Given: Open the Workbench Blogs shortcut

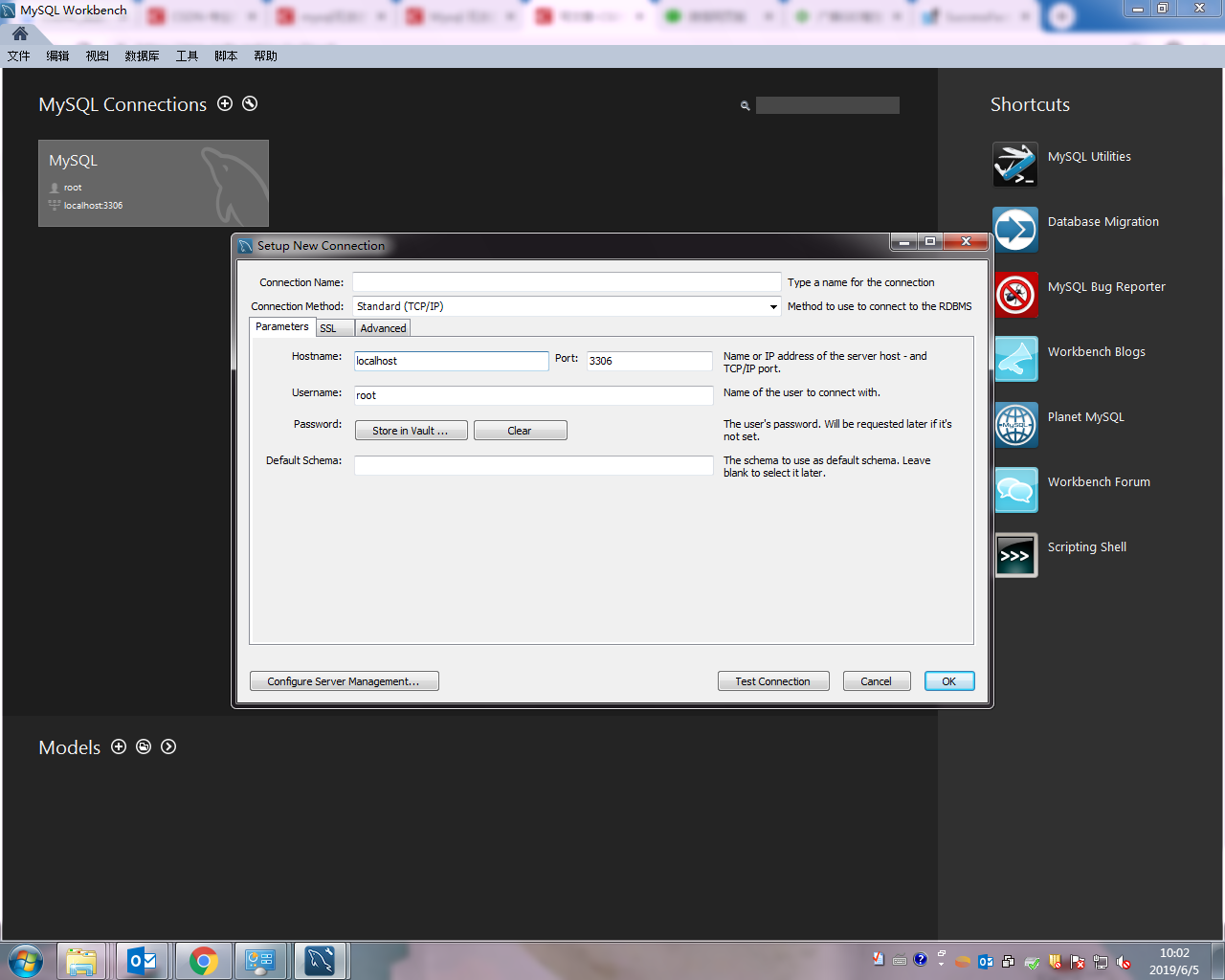Looking at the screenshot, I should coord(1014,359).
